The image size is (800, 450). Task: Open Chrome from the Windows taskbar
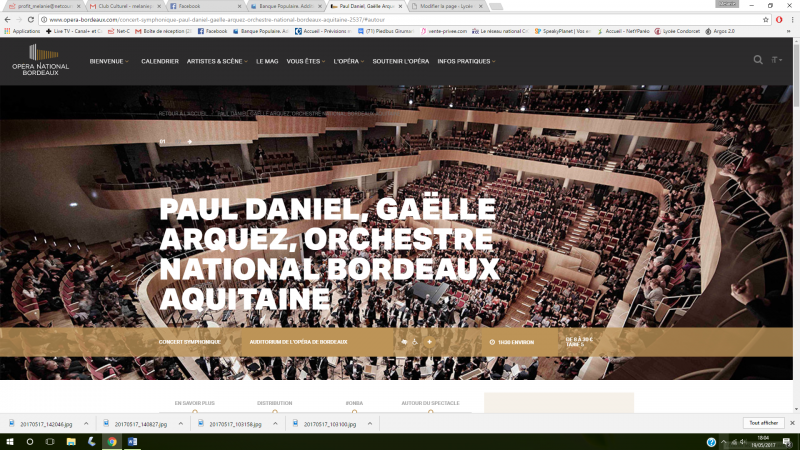click(x=112, y=441)
